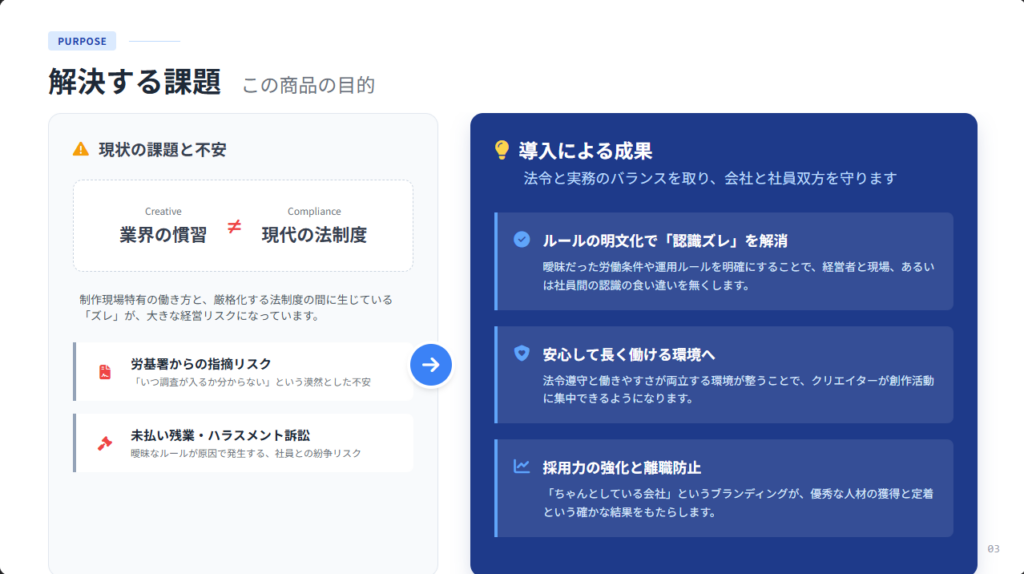Click the 業界の慣習 text under Creative
This screenshot has height=574, width=1024.
(163, 235)
